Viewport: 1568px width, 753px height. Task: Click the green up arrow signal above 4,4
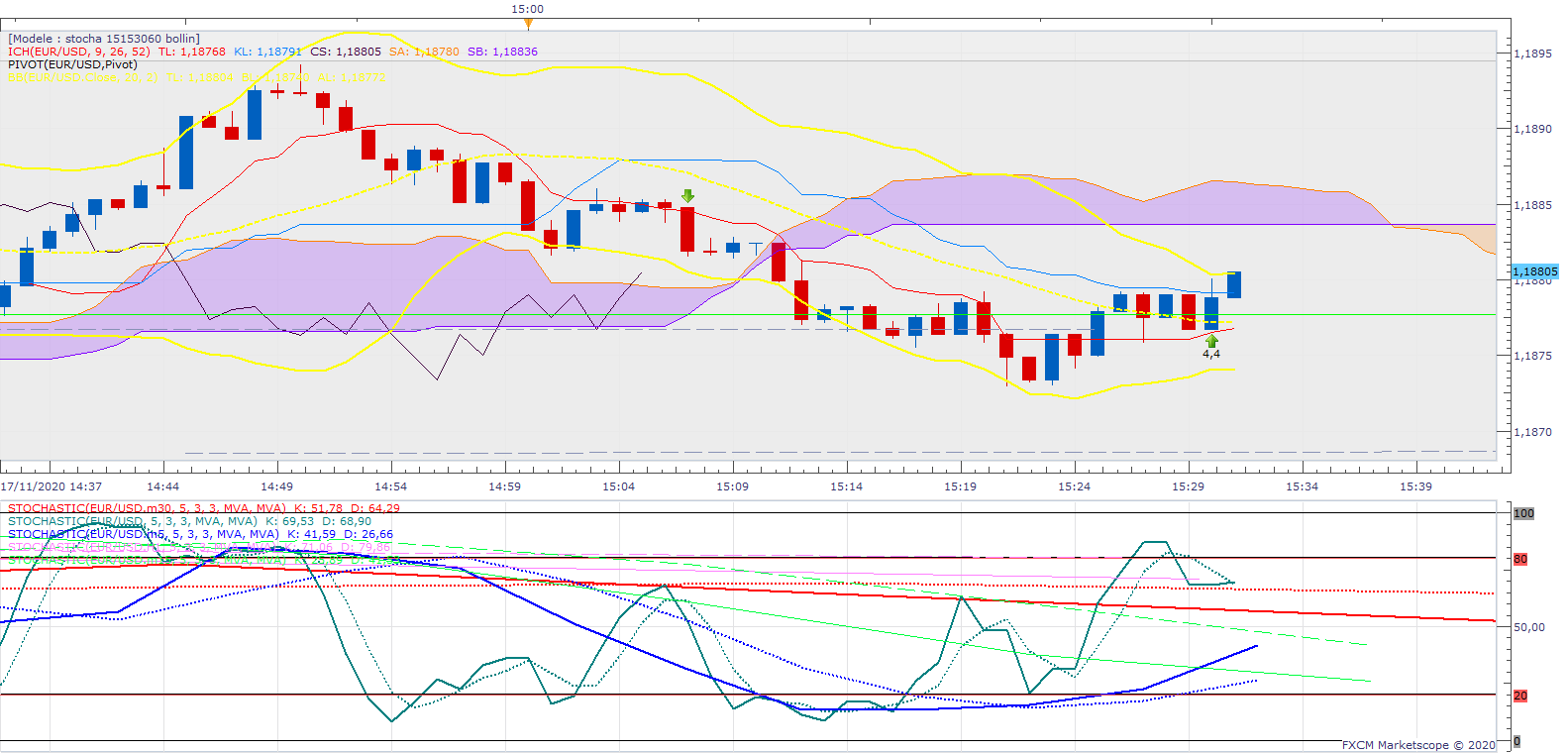click(x=1211, y=341)
